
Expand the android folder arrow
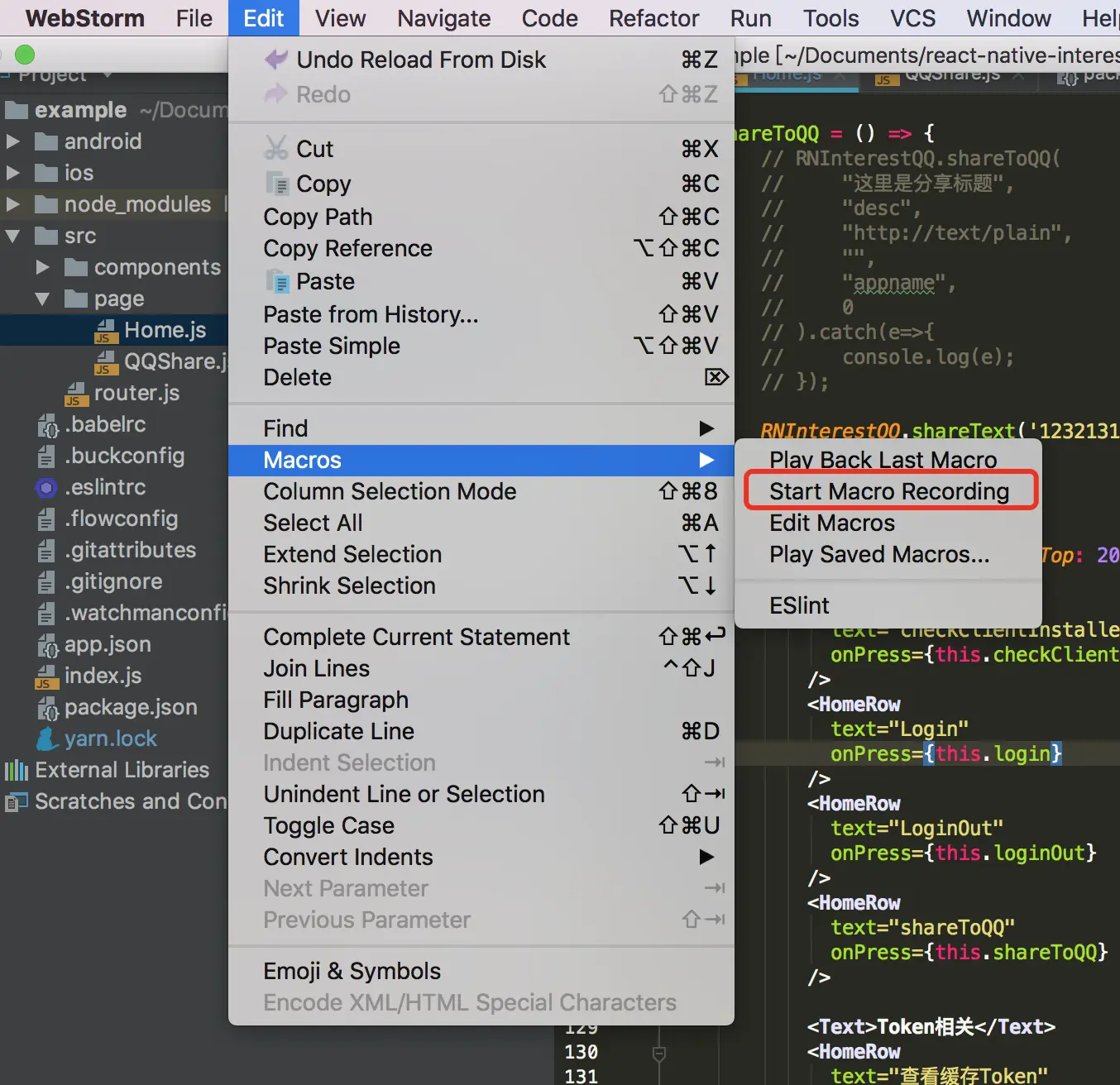tap(13, 141)
